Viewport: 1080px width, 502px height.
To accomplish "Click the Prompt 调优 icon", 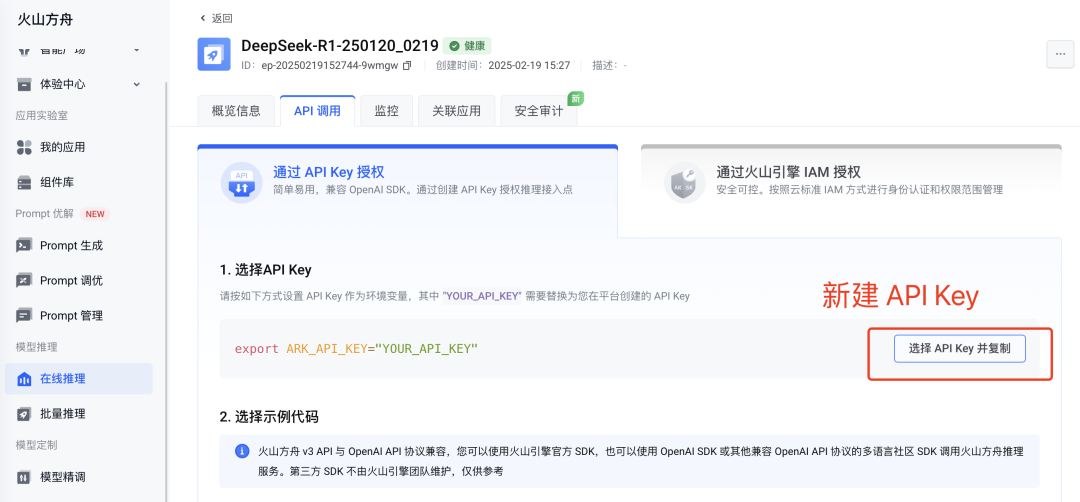I will pos(25,280).
